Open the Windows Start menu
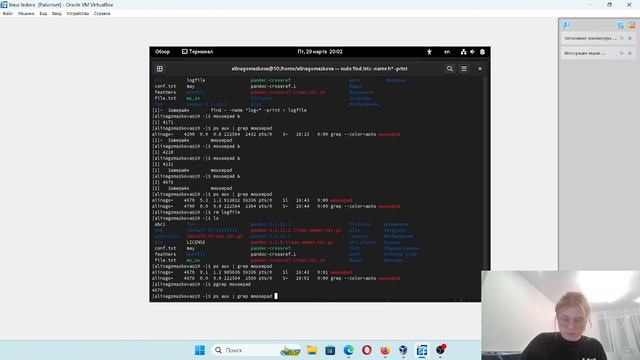Viewport: 640px width, 360px height. click(x=200, y=350)
